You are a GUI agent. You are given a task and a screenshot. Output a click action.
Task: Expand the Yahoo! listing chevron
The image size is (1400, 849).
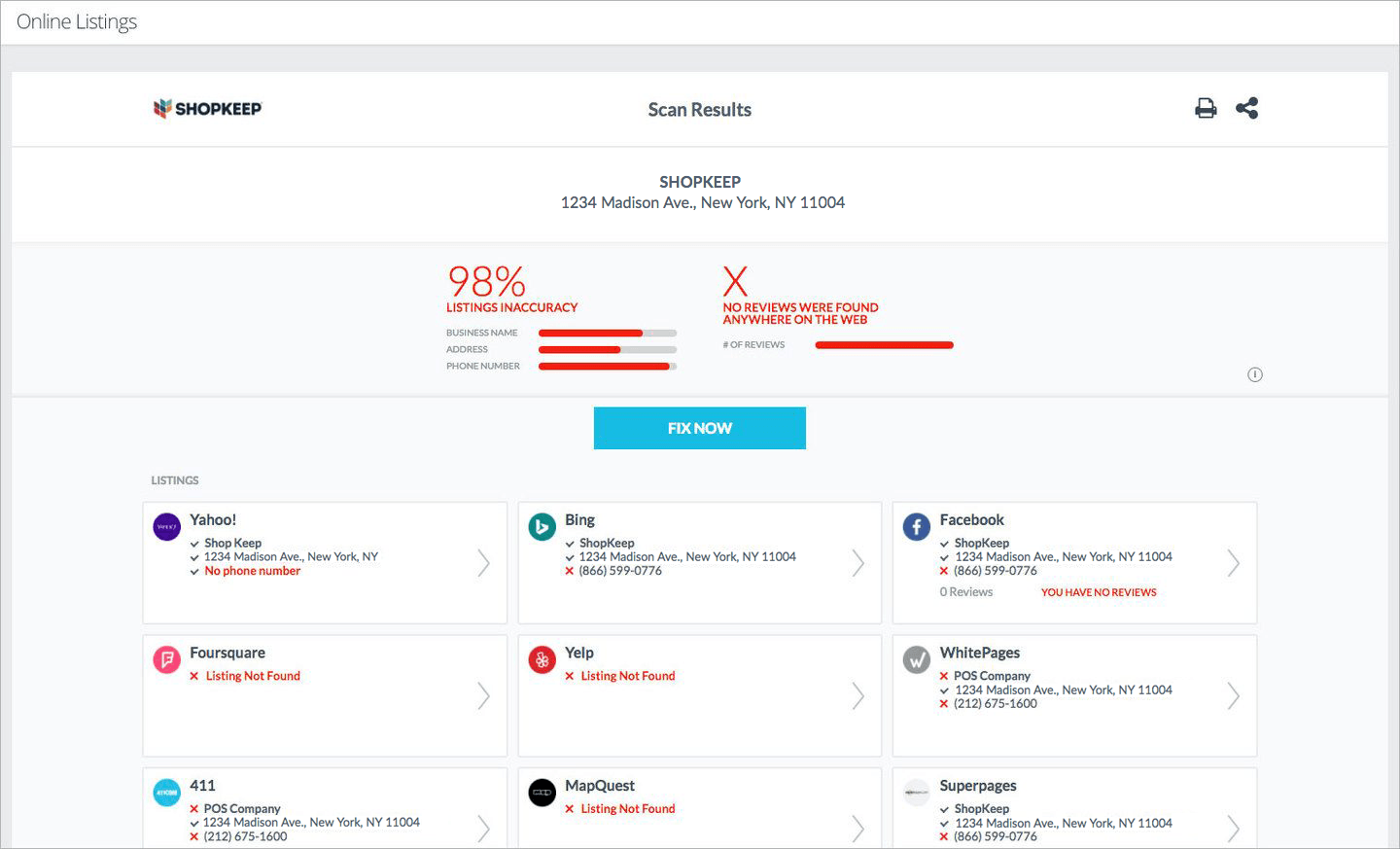483,563
